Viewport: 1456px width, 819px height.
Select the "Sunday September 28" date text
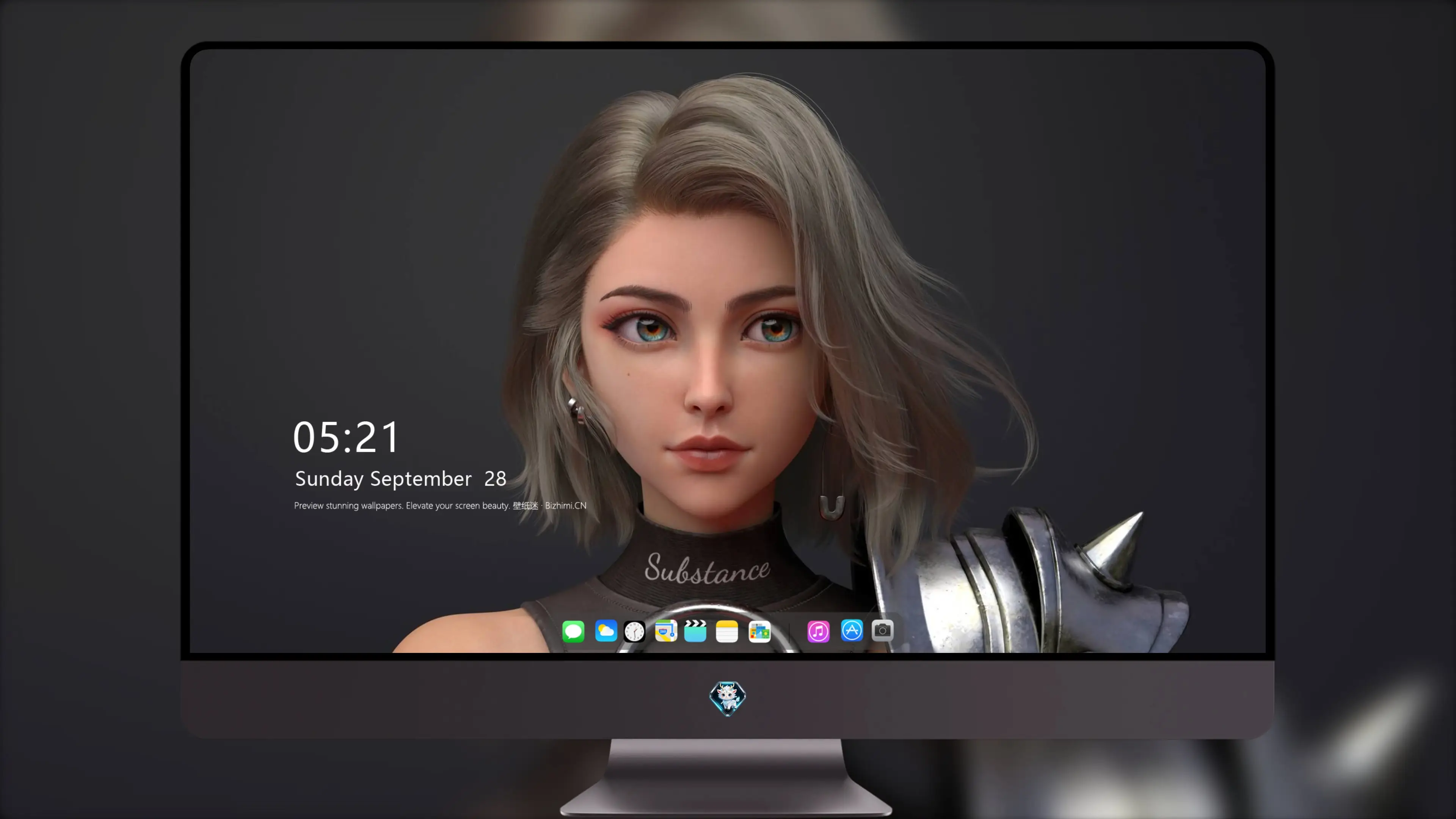pyautogui.click(x=400, y=479)
